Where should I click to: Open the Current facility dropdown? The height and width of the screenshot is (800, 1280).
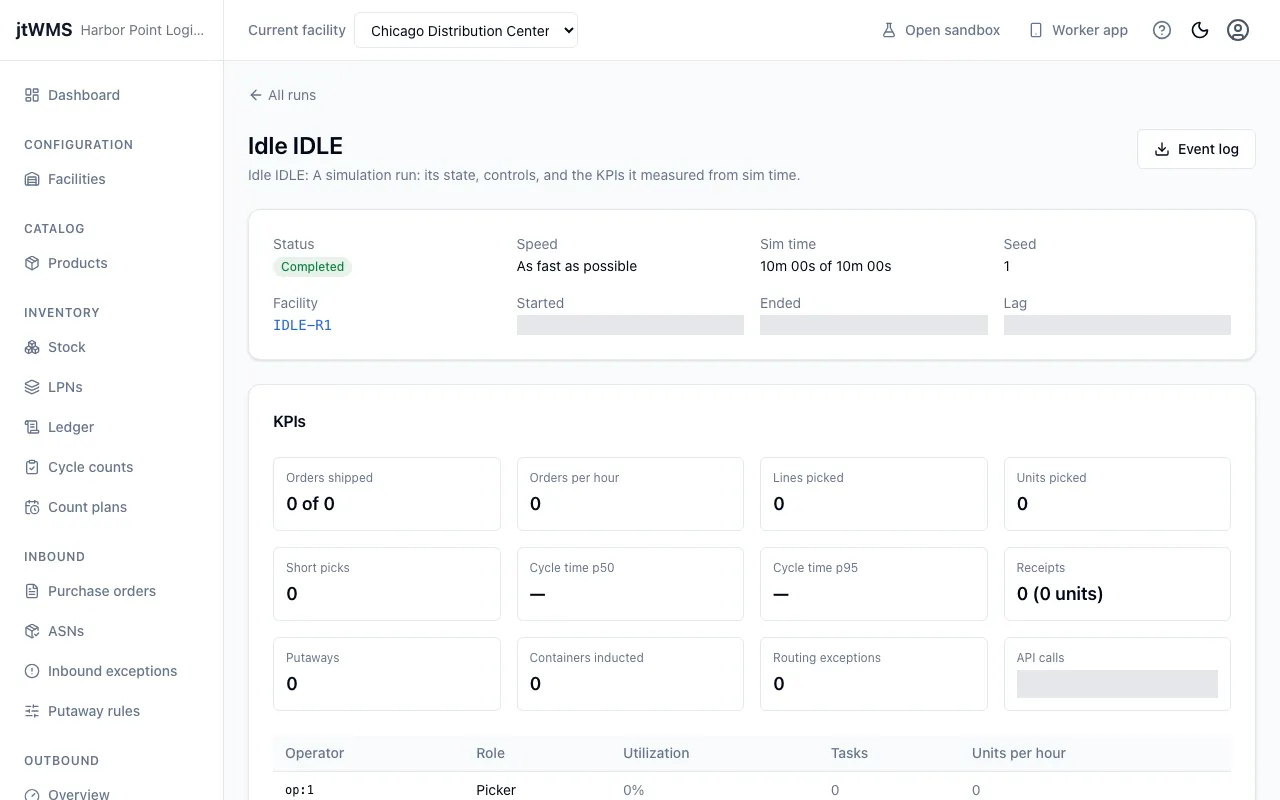pyautogui.click(x=466, y=30)
